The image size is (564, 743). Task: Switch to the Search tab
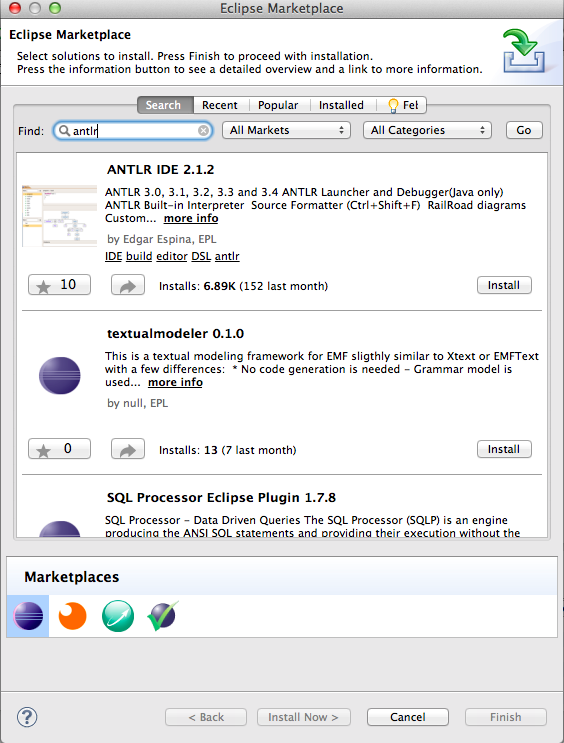click(x=165, y=105)
